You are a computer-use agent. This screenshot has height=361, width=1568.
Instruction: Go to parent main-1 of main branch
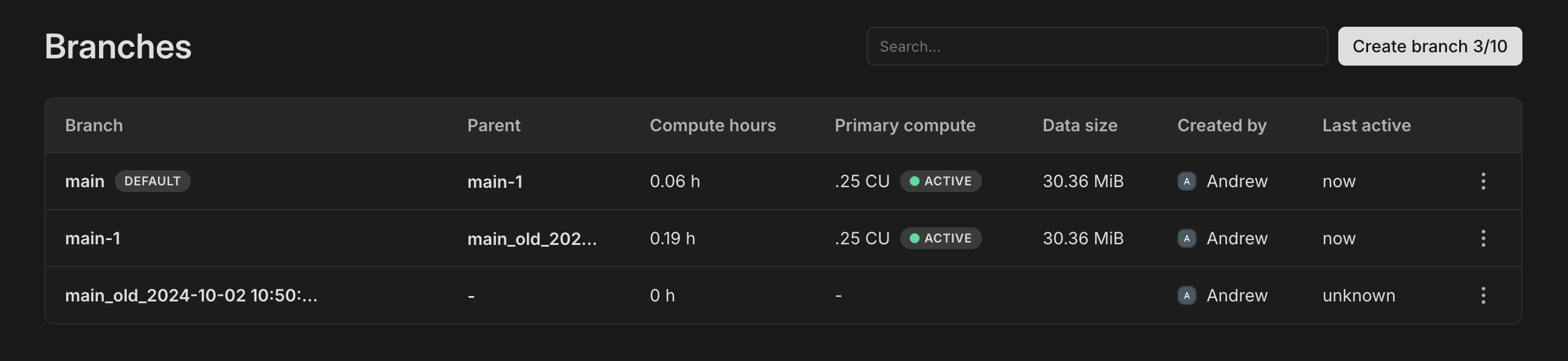coord(494,182)
